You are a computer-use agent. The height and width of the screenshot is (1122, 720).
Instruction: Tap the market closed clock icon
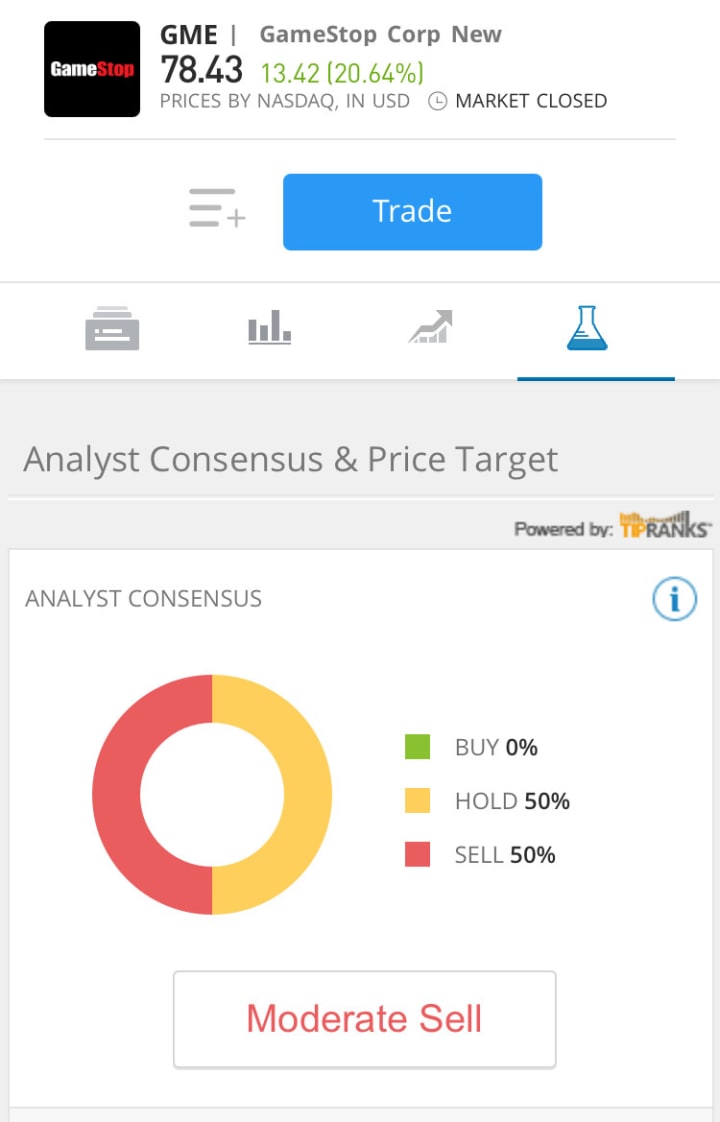click(x=437, y=101)
